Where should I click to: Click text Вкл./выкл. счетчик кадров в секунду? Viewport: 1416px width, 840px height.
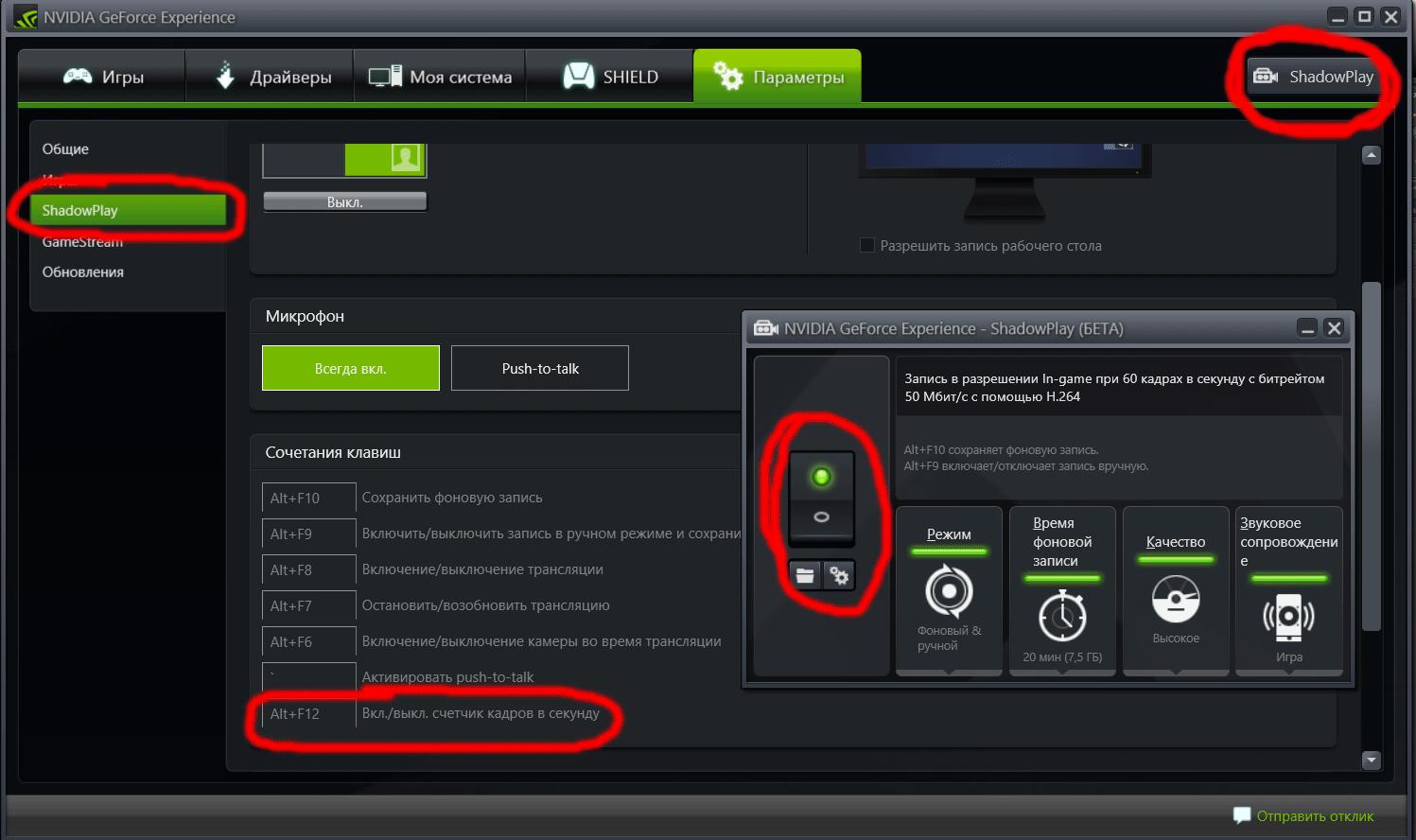pos(481,713)
